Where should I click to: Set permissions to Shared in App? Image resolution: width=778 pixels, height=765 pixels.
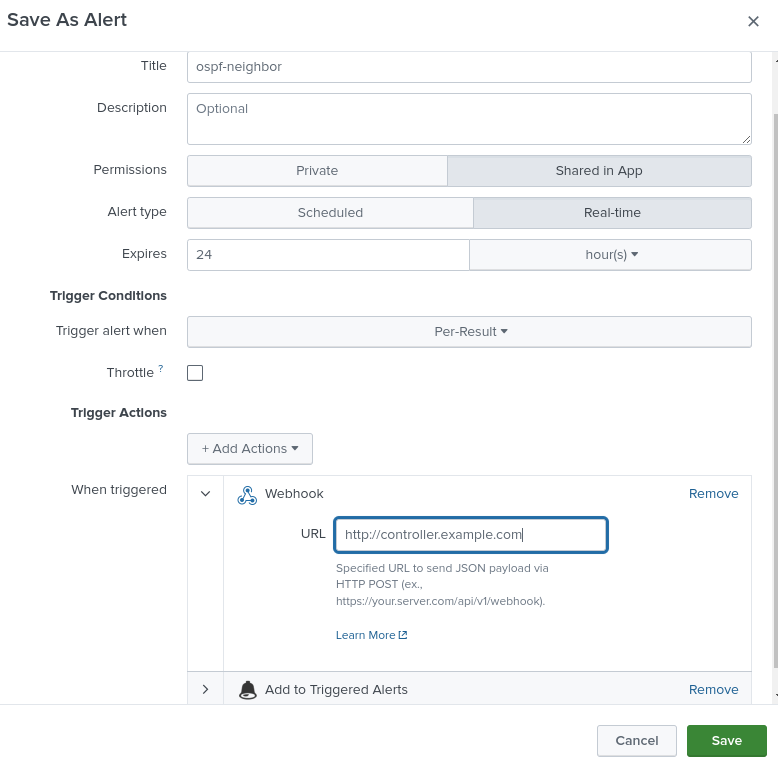coord(598,171)
